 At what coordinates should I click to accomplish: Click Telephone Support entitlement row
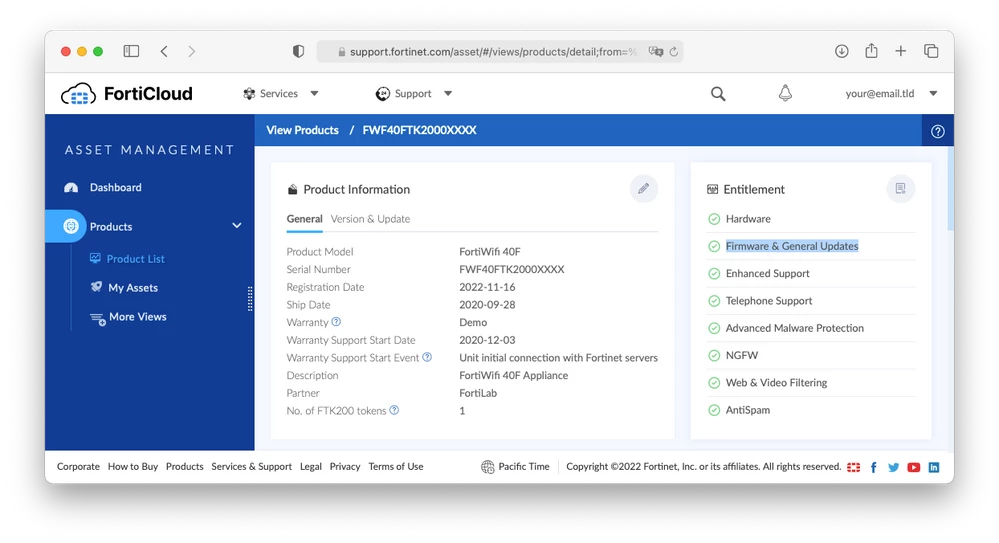tap(811, 301)
